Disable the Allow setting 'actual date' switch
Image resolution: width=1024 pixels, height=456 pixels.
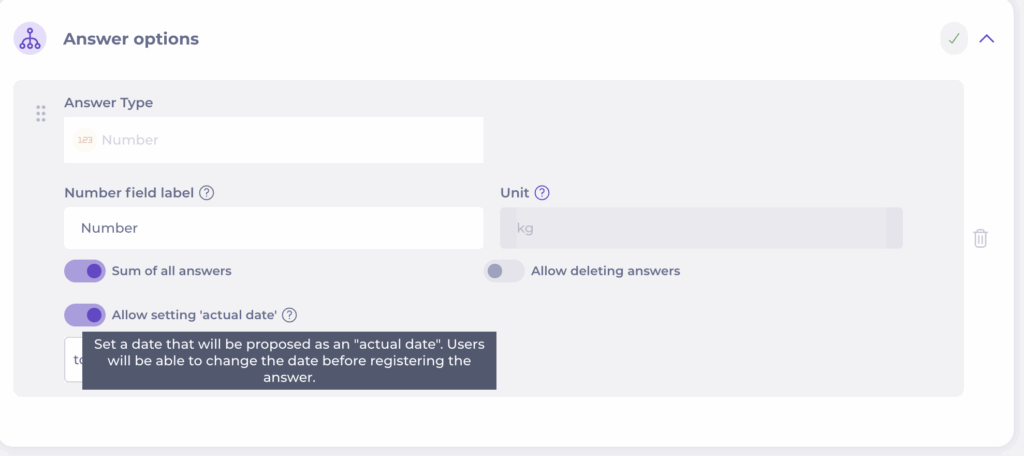(x=85, y=315)
